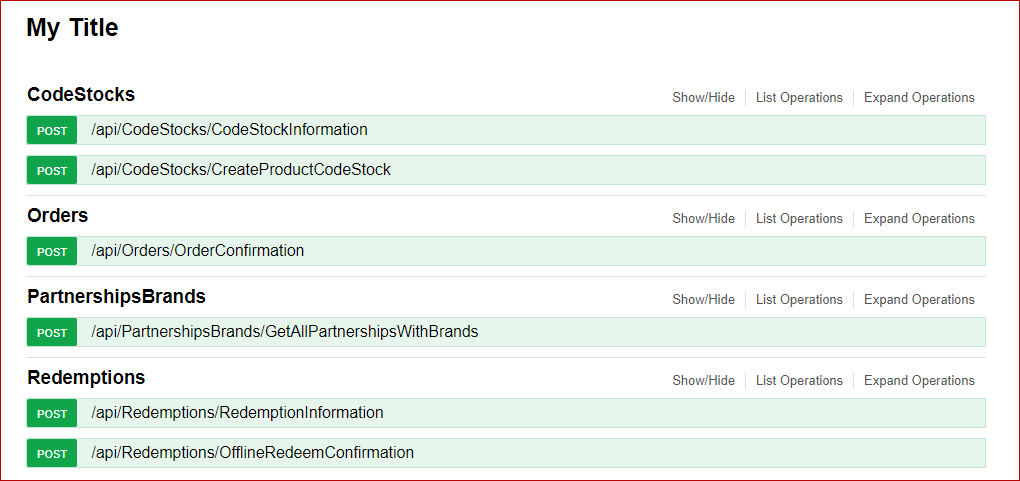This screenshot has height=481, width=1020.
Task: Click Show/Hide for Orders
Action: (703, 219)
